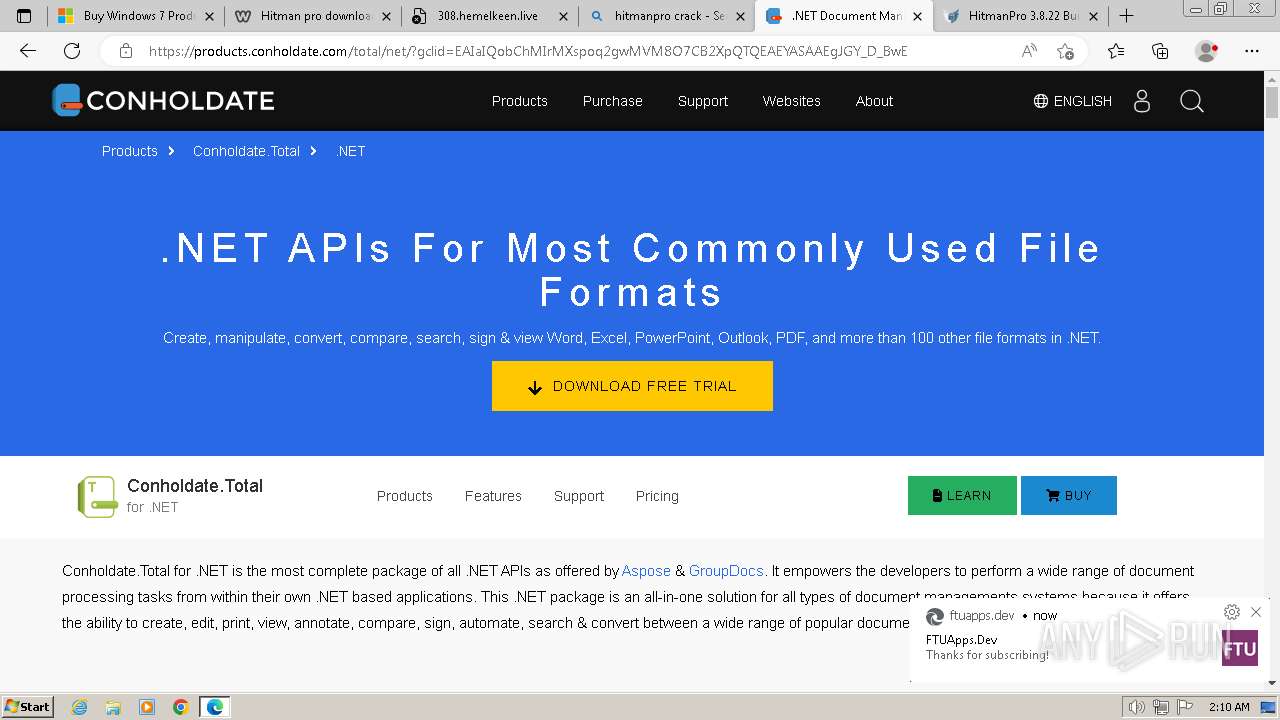Image resolution: width=1280 pixels, height=720 pixels.
Task: Dismiss the ftuapps.dev notification
Action: [1256, 612]
